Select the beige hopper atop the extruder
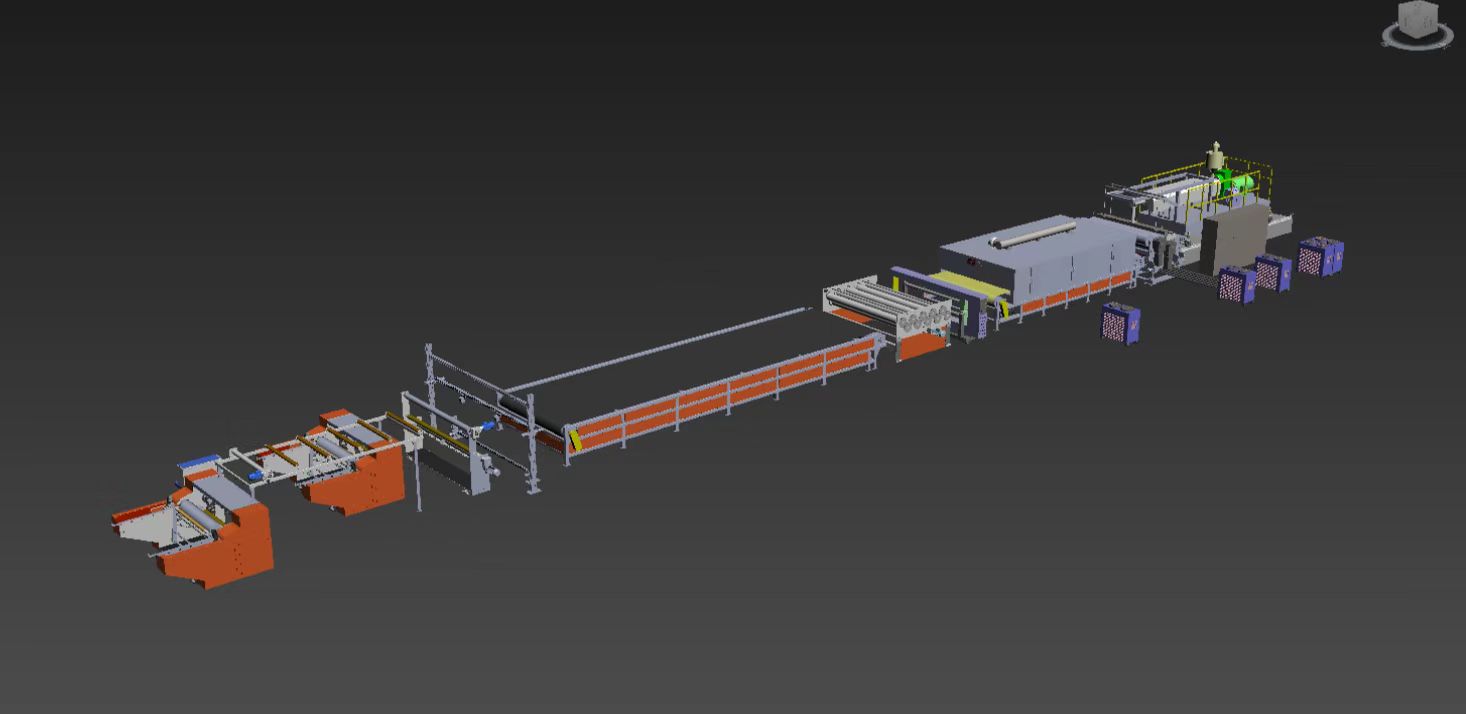 (1216, 158)
